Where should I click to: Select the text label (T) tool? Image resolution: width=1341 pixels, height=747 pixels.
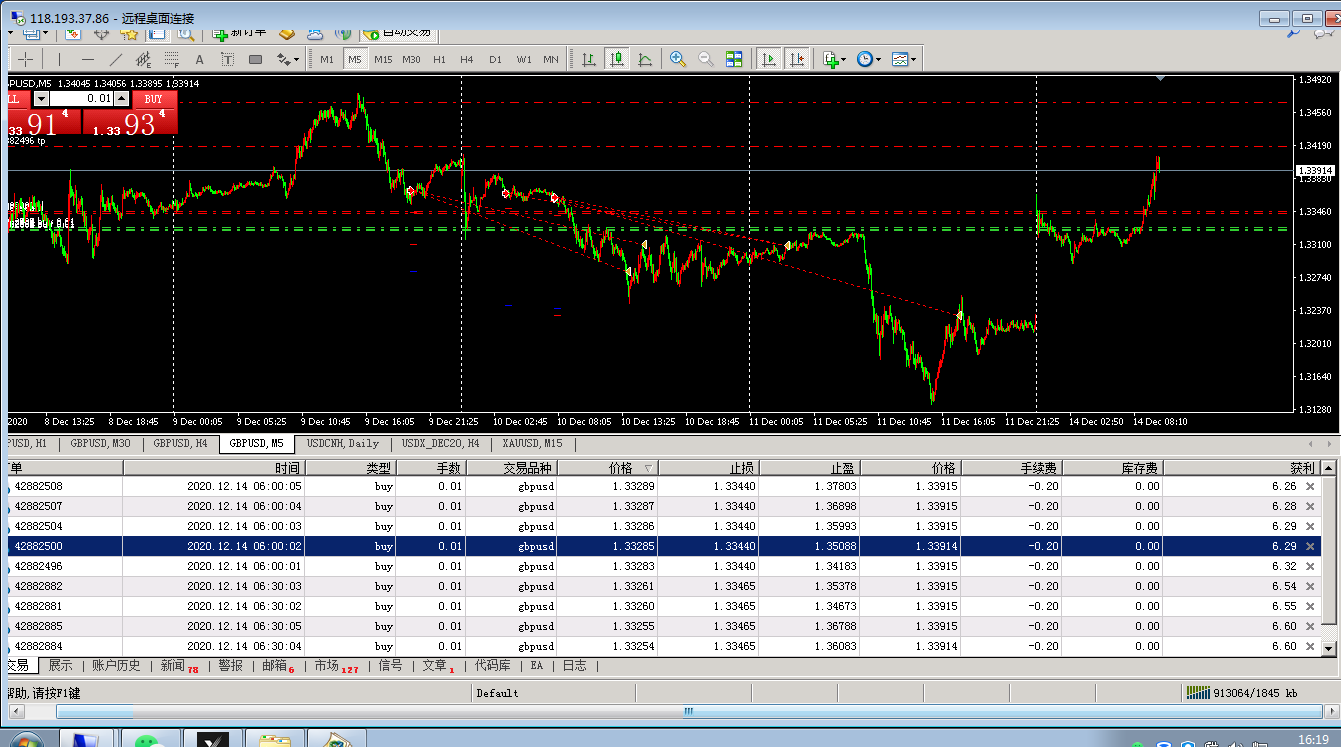(x=227, y=59)
